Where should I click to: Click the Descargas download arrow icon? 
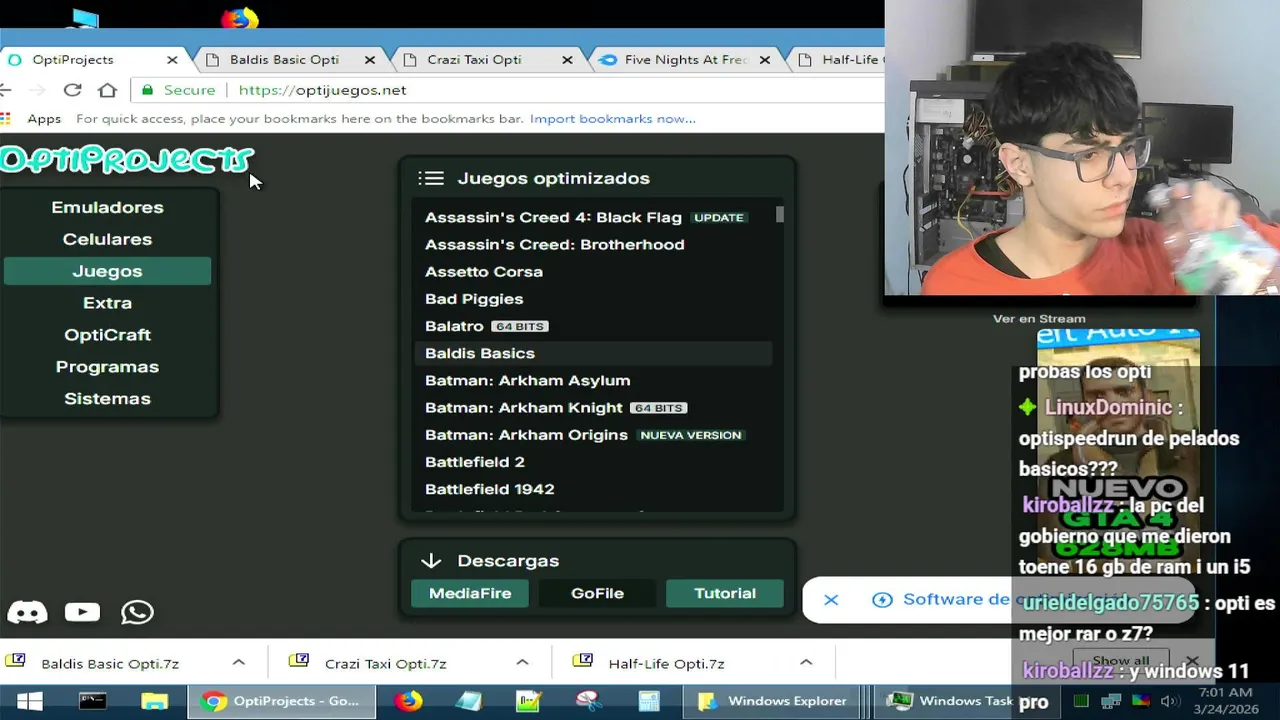pyautogui.click(x=431, y=561)
